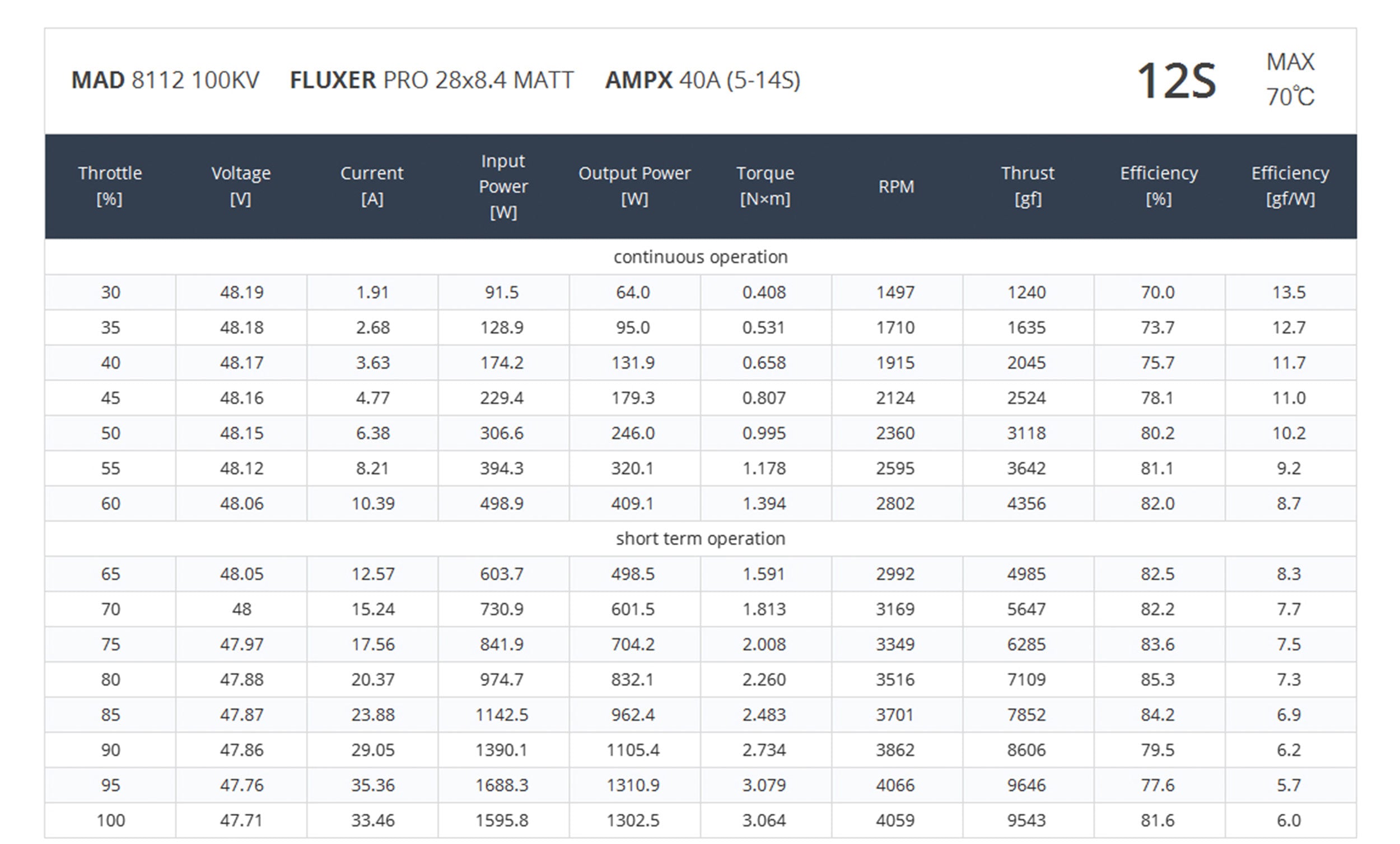Click the large 12S label
The image size is (1400, 844).
[x=1176, y=81]
